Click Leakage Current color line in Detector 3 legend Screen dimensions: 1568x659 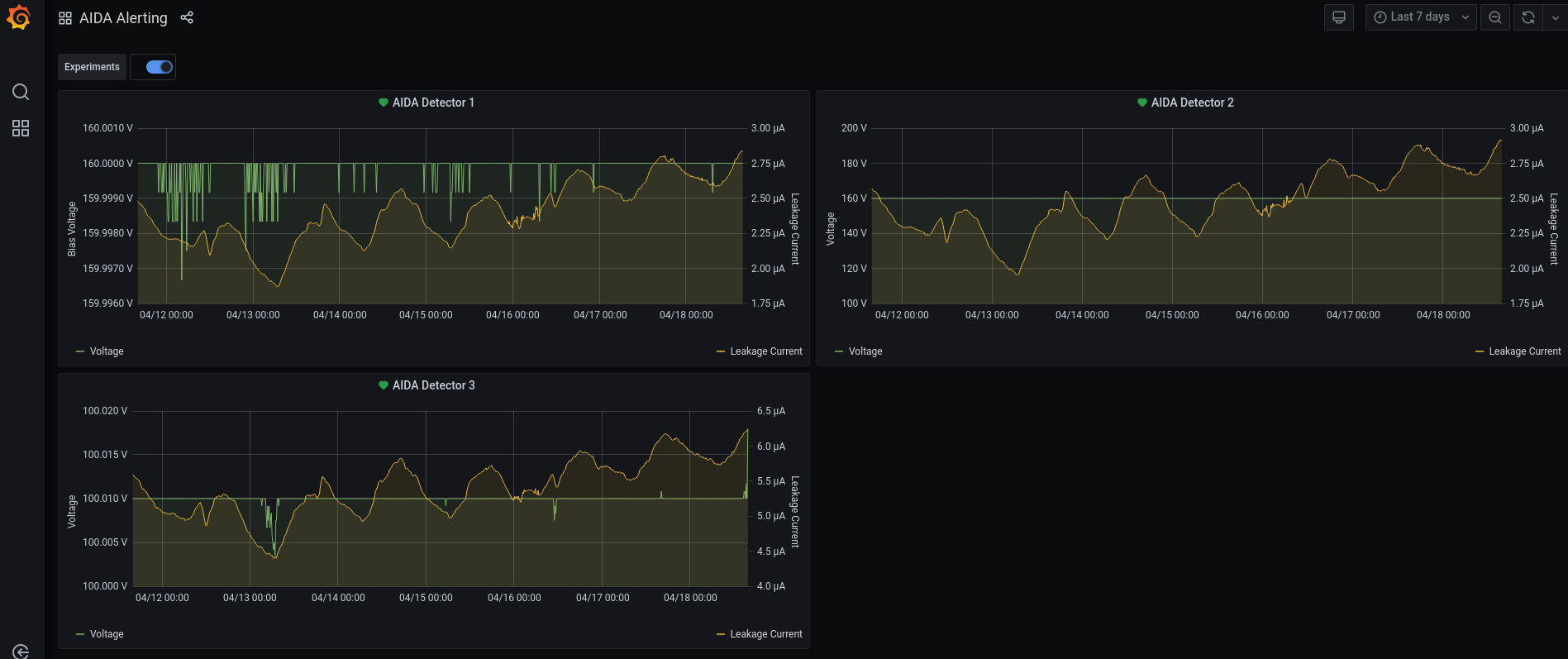[721, 634]
